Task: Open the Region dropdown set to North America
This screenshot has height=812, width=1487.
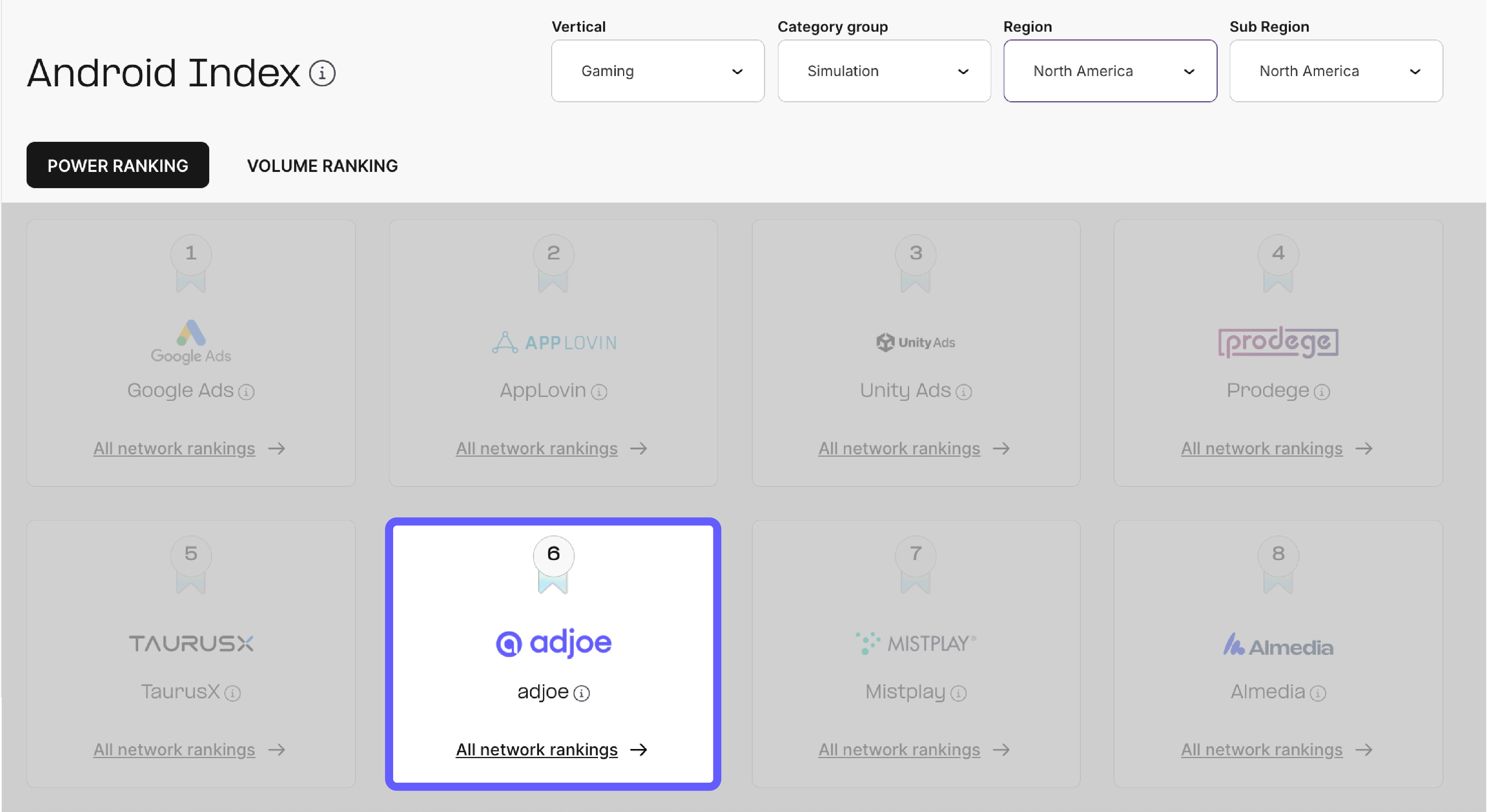Action: [1110, 71]
